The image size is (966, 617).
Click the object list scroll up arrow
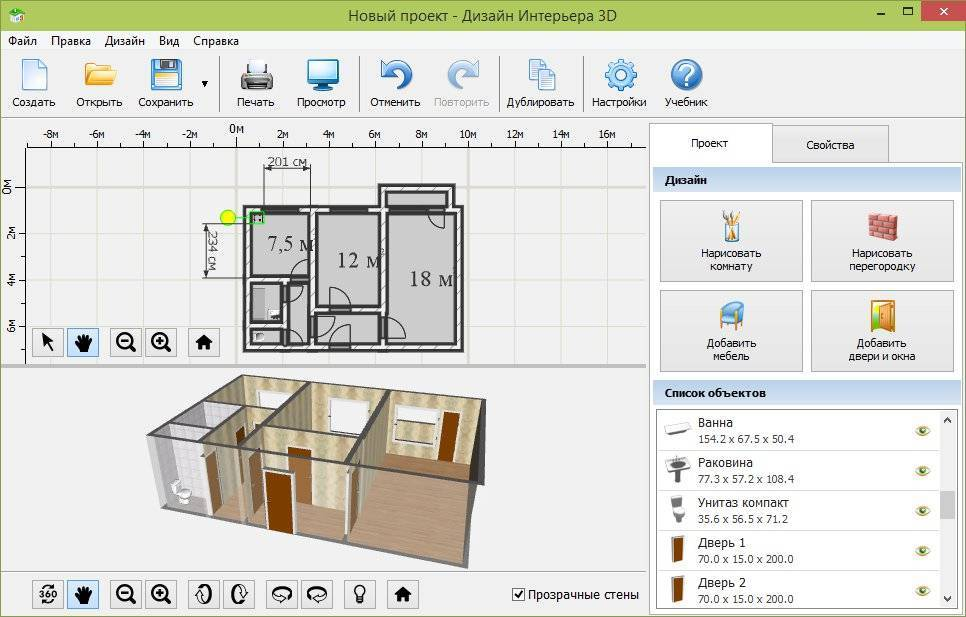pos(948,420)
